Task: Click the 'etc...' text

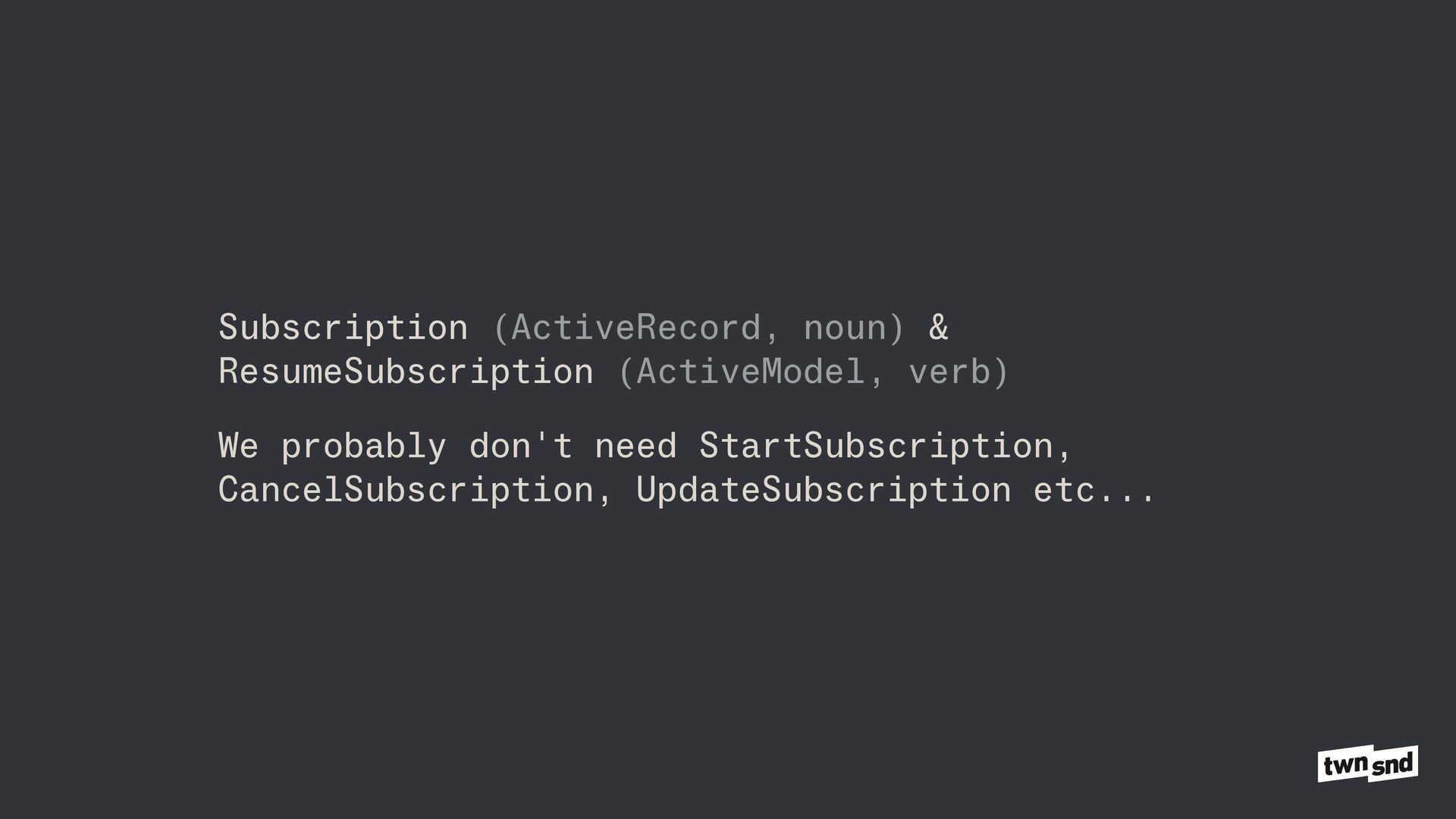Action: click(1094, 491)
